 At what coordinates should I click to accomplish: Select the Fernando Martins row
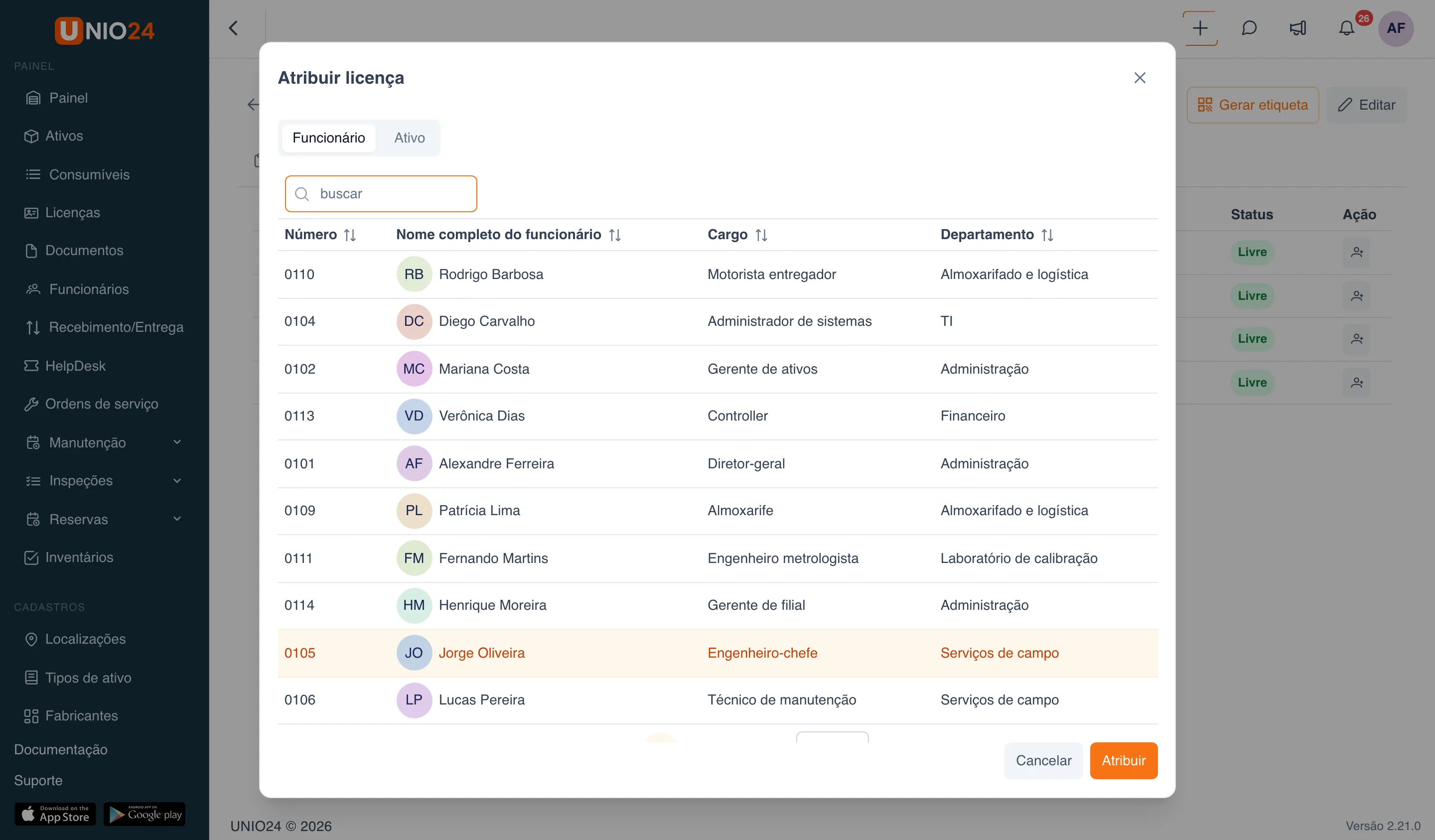717,558
